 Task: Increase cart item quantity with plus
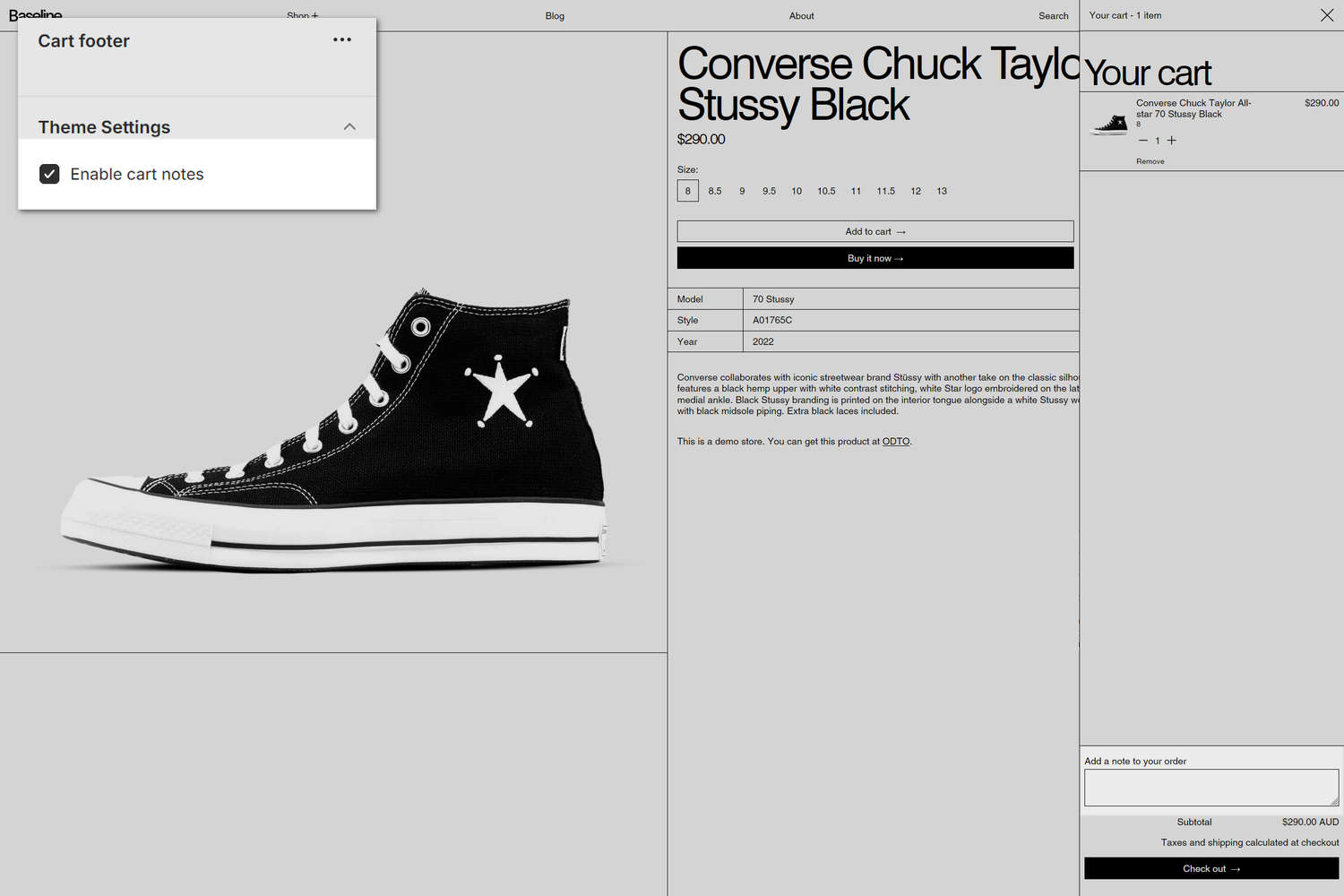(1171, 141)
